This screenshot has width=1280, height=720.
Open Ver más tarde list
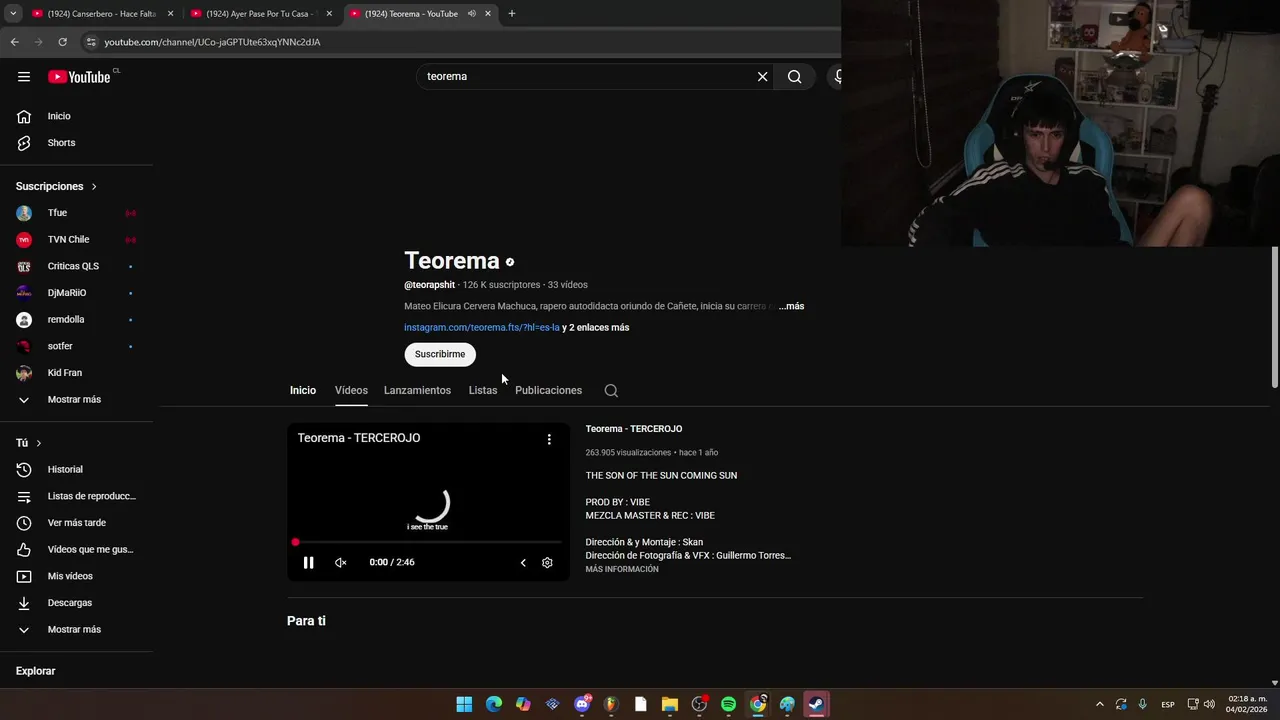tap(76, 523)
